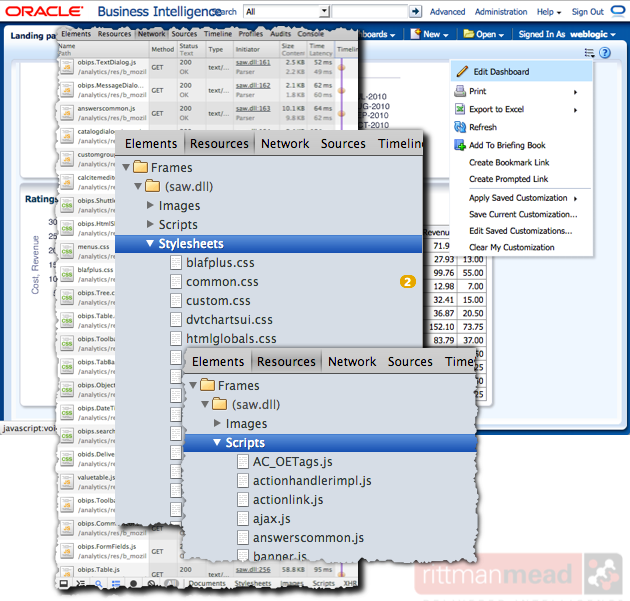Click the Refresh icon in page menu
Viewport: 630px width, 601px height.
pyautogui.click(x=460, y=127)
